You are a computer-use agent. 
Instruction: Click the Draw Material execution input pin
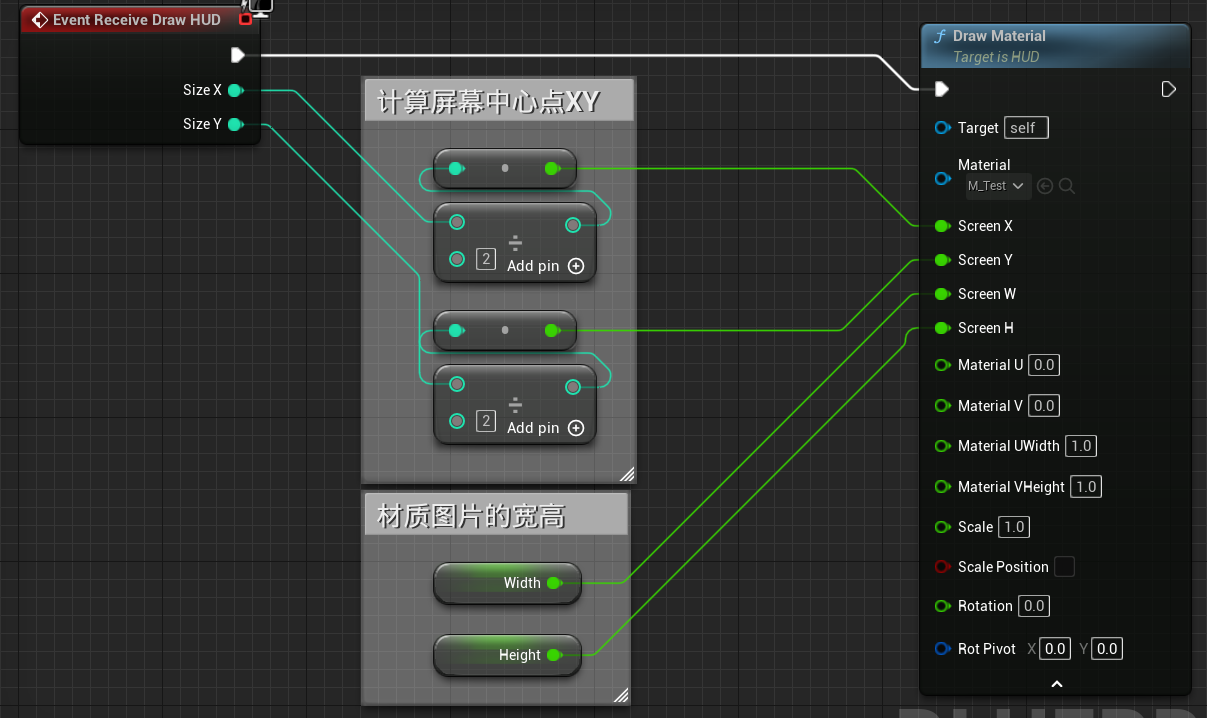tap(941, 89)
